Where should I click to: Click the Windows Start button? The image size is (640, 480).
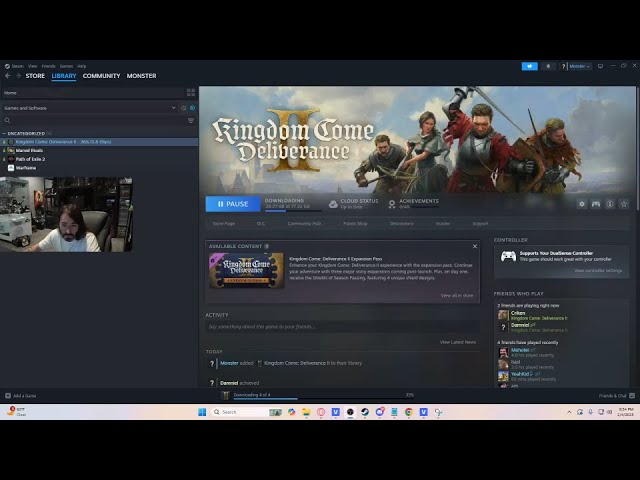pyautogui.click(x=202, y=412)
